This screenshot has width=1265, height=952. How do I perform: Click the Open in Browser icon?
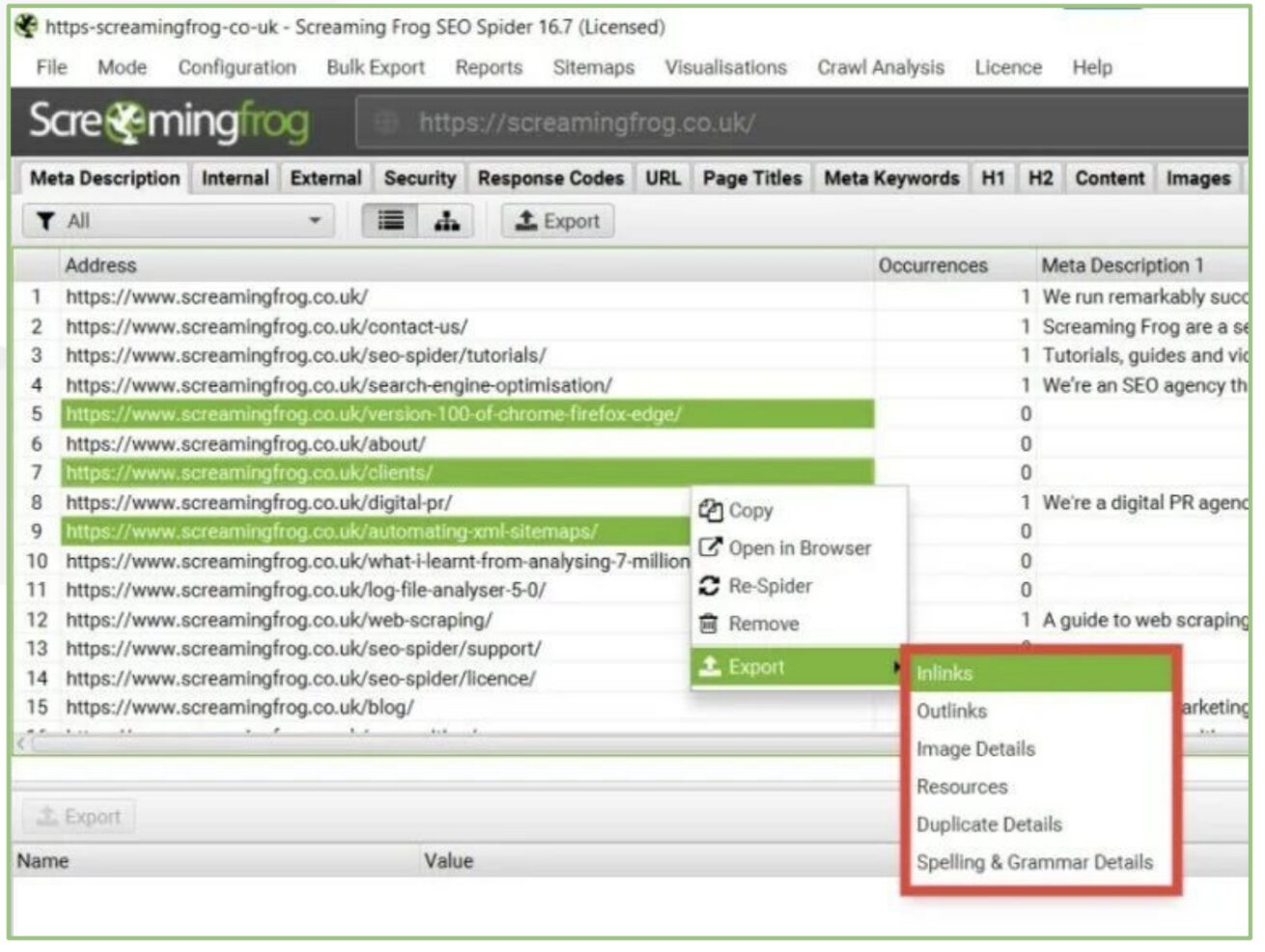[x=710, y=547]
